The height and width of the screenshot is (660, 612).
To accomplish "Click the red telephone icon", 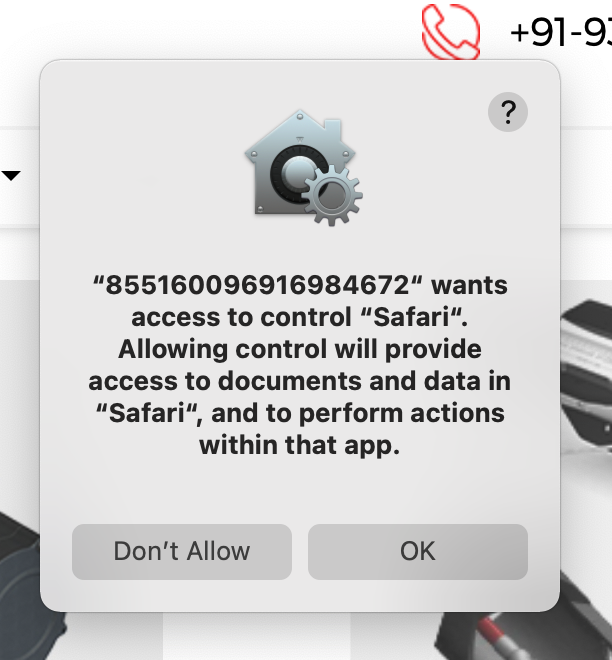I will 451,32.
